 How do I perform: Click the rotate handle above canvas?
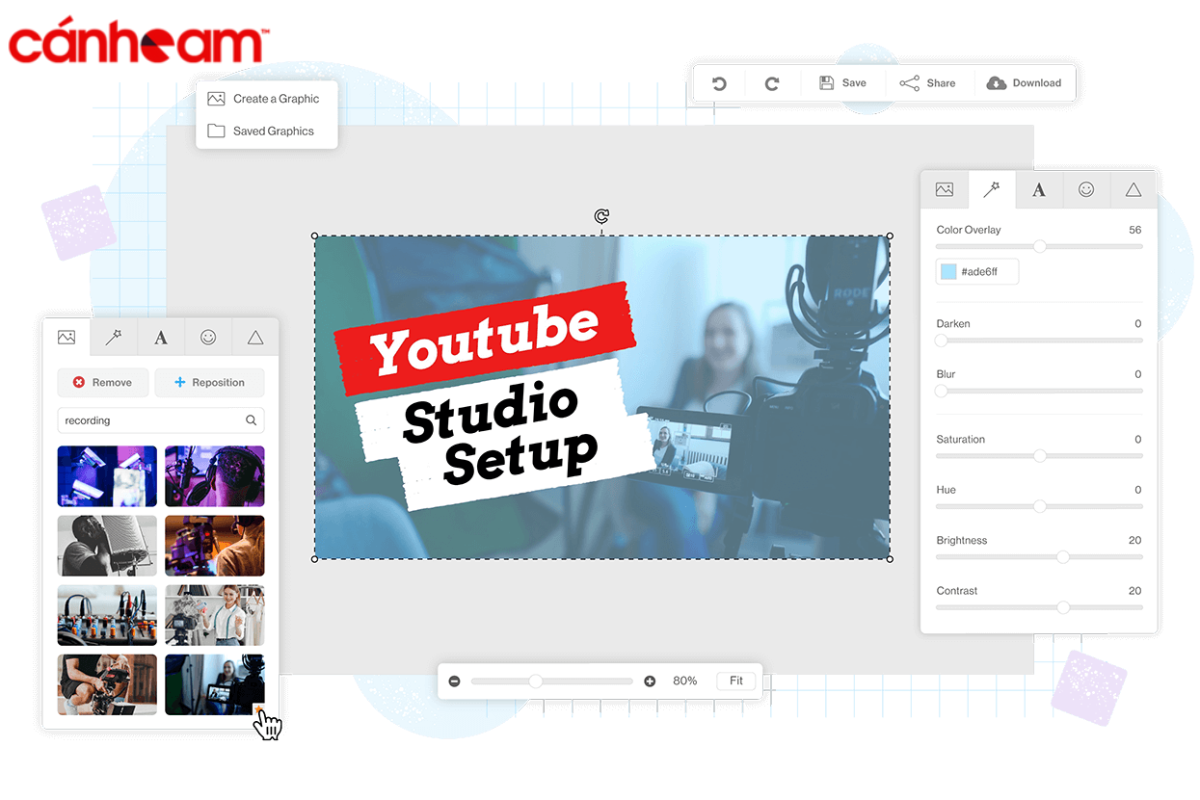[x=601, y=216]
